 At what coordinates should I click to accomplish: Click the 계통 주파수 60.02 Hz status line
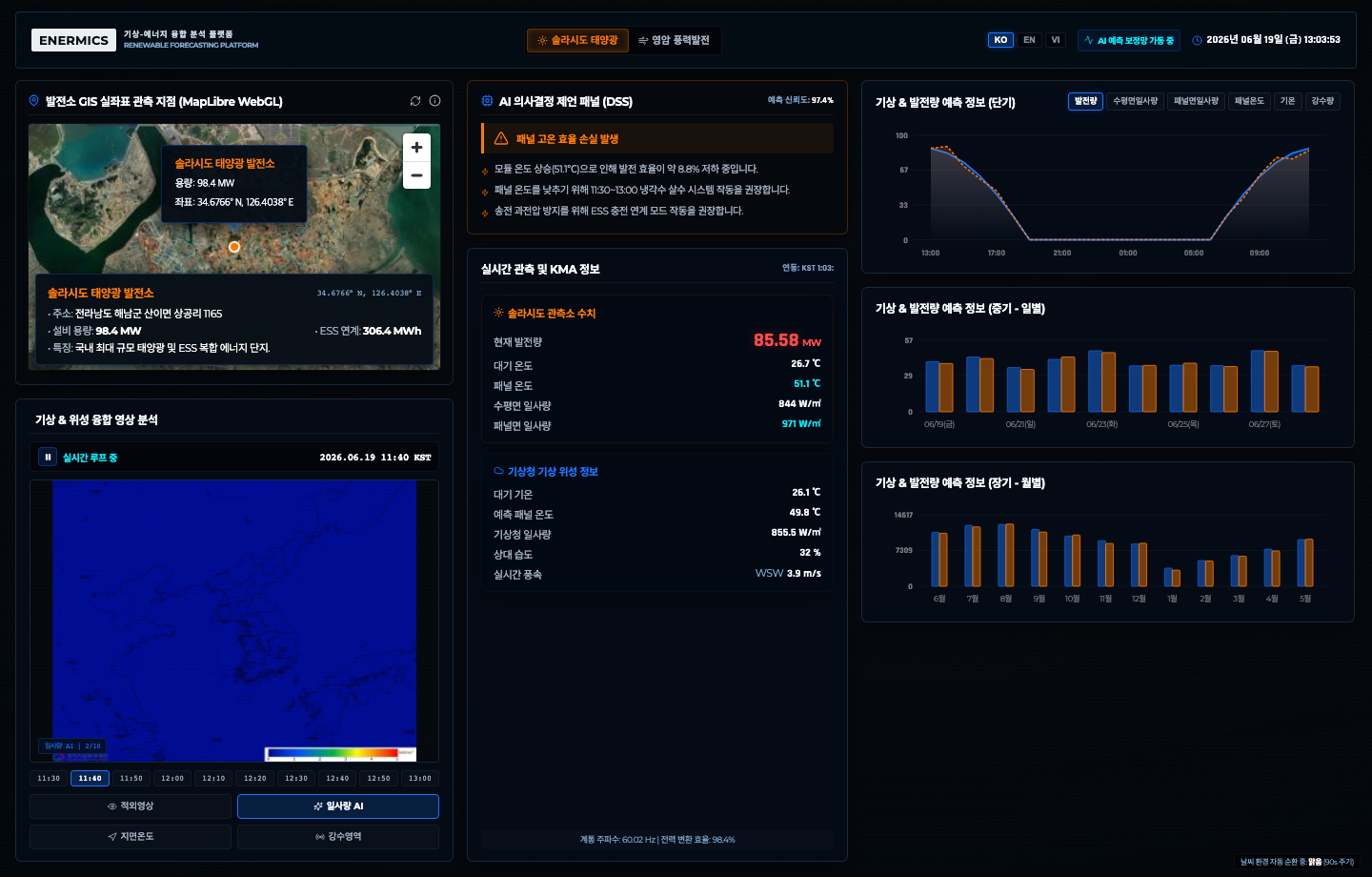[x=657, y=840]
